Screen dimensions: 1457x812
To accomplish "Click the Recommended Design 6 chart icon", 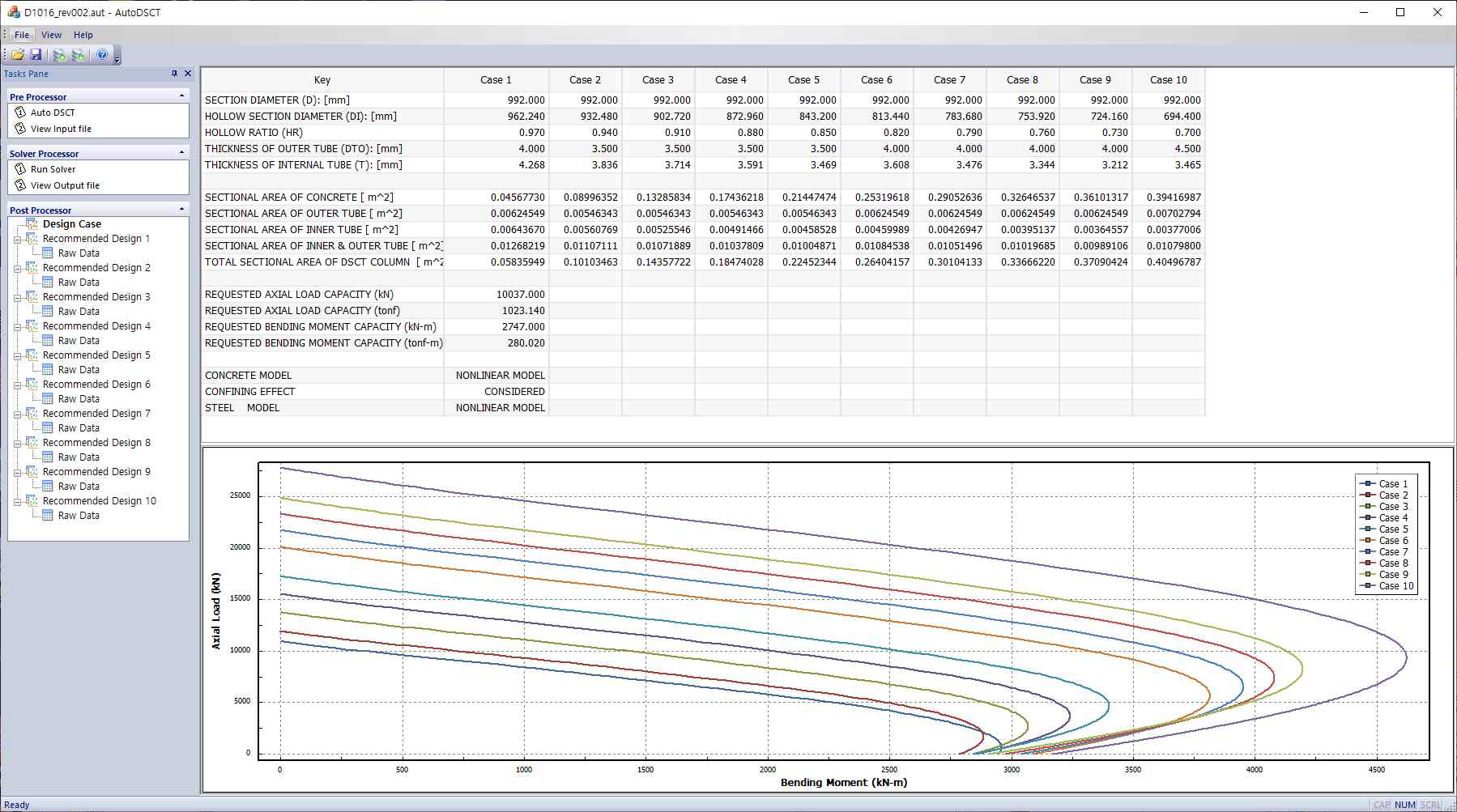I will point(32,385).
